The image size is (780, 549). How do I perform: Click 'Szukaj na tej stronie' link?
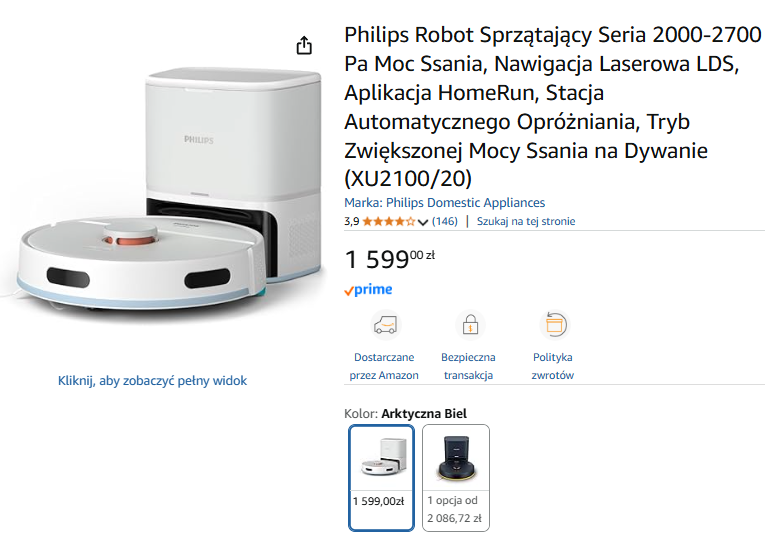tap(526, 221)
